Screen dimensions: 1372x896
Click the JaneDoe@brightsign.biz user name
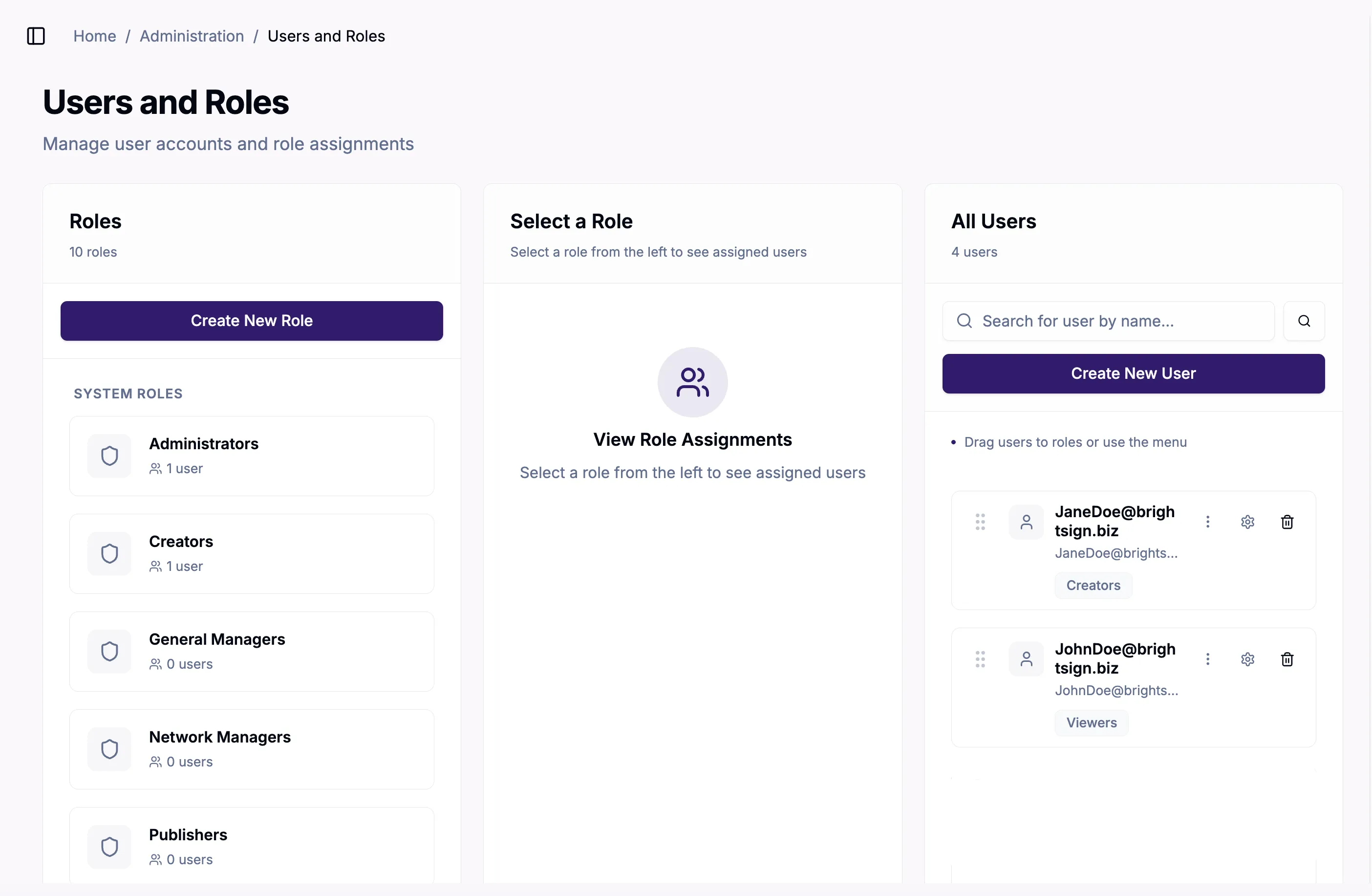(1115, 521)
